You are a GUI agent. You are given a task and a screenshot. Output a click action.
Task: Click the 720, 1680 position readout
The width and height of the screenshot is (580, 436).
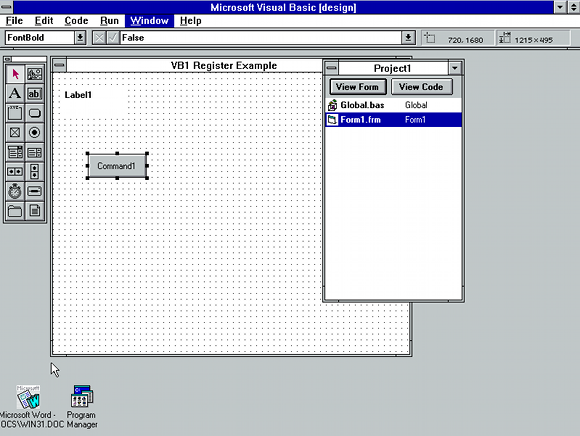[x=465, y=40]
